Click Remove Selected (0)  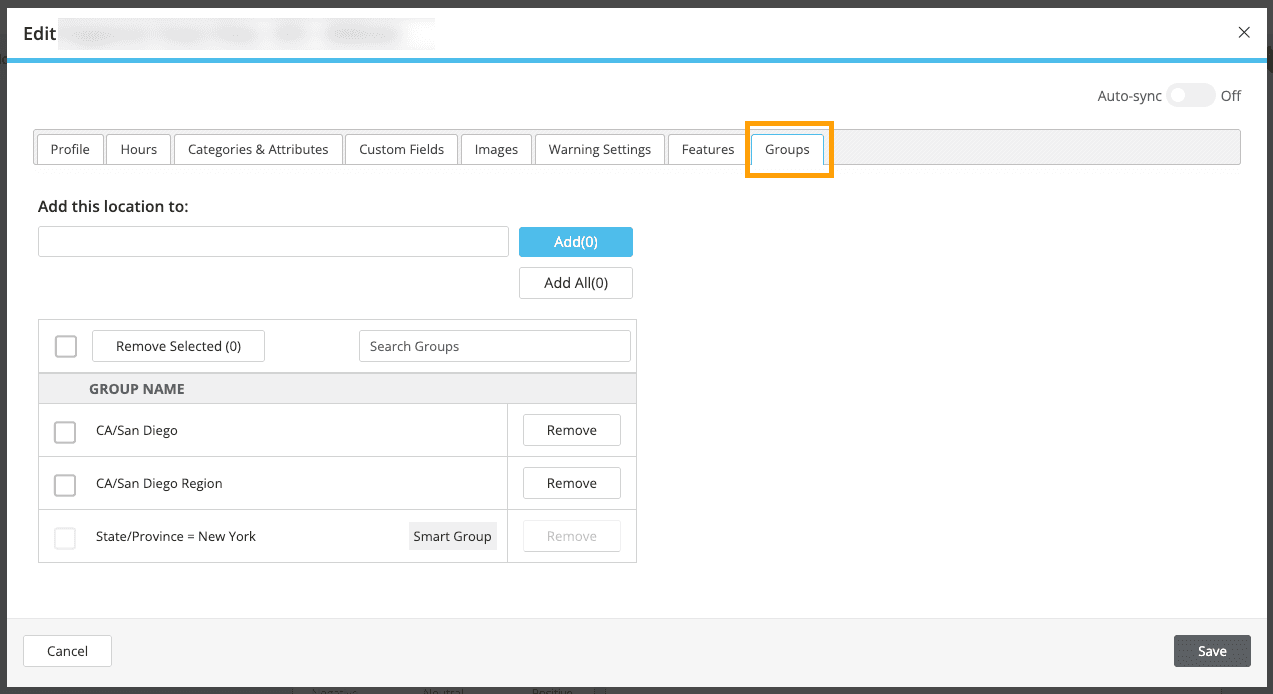(178, 345)
